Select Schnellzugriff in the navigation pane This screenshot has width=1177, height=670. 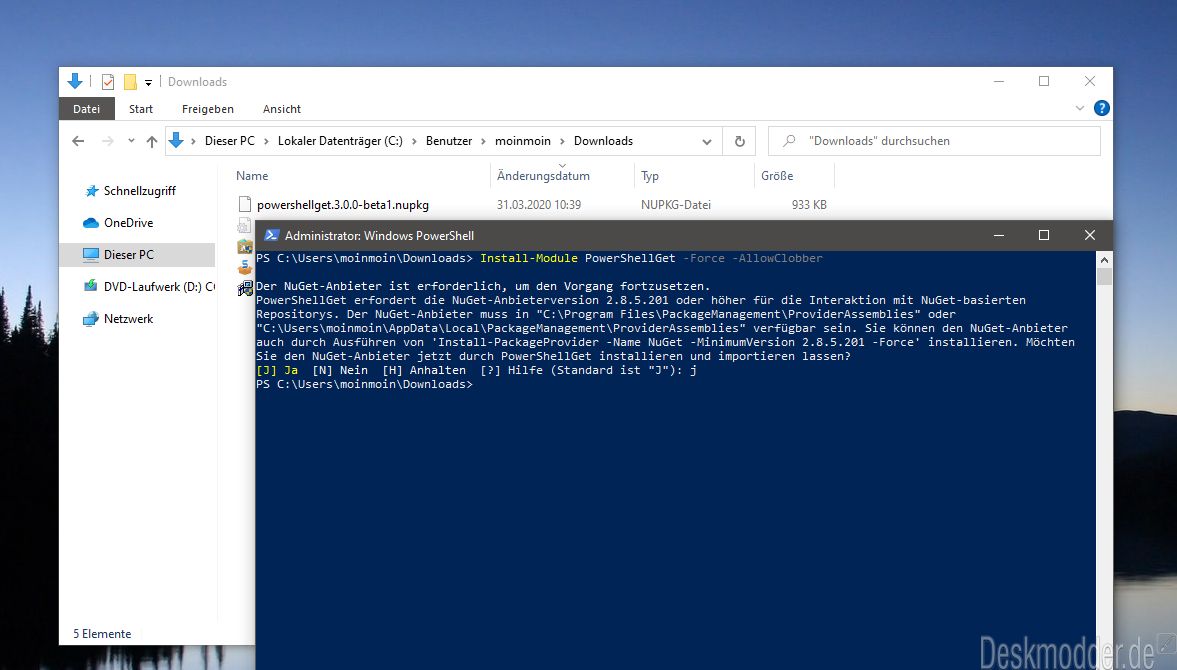tap(140, 191)
